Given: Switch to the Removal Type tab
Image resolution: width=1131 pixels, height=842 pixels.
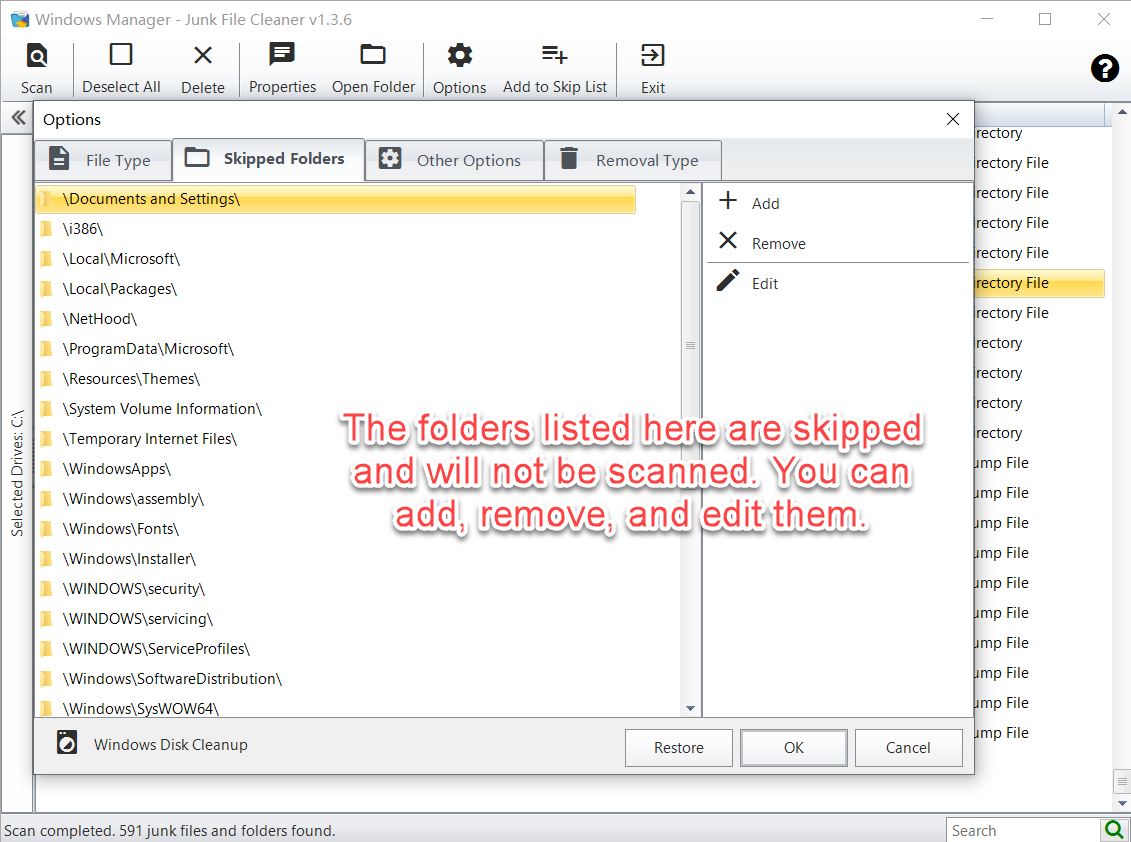Looking at the screenshot, I should click(633, 159).
